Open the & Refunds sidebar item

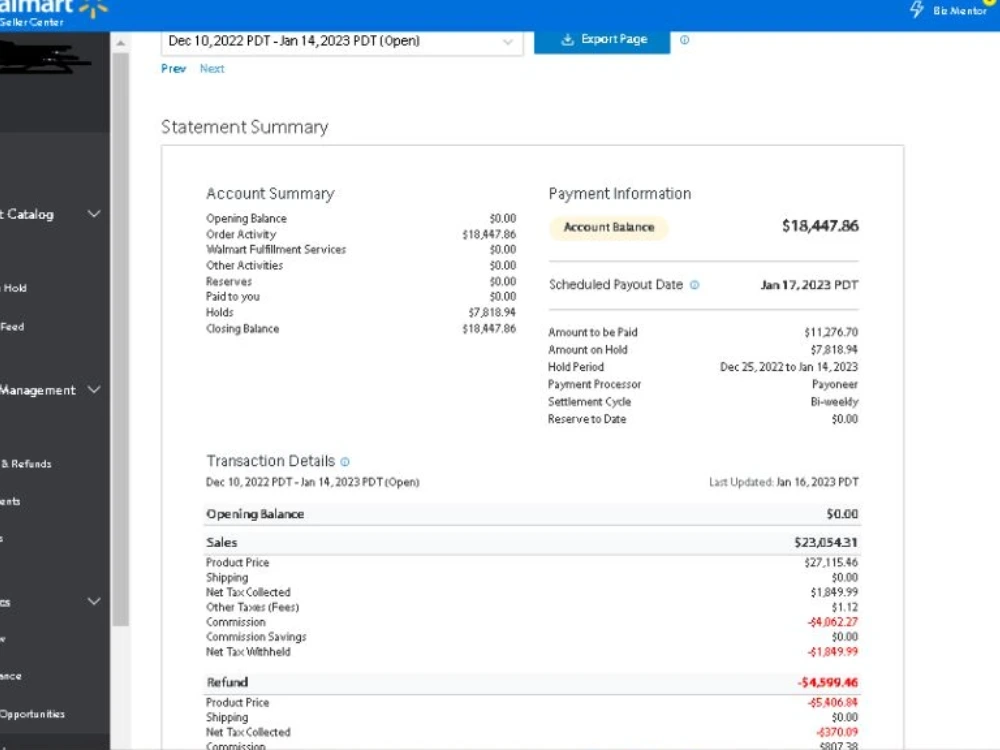[26, 464]
